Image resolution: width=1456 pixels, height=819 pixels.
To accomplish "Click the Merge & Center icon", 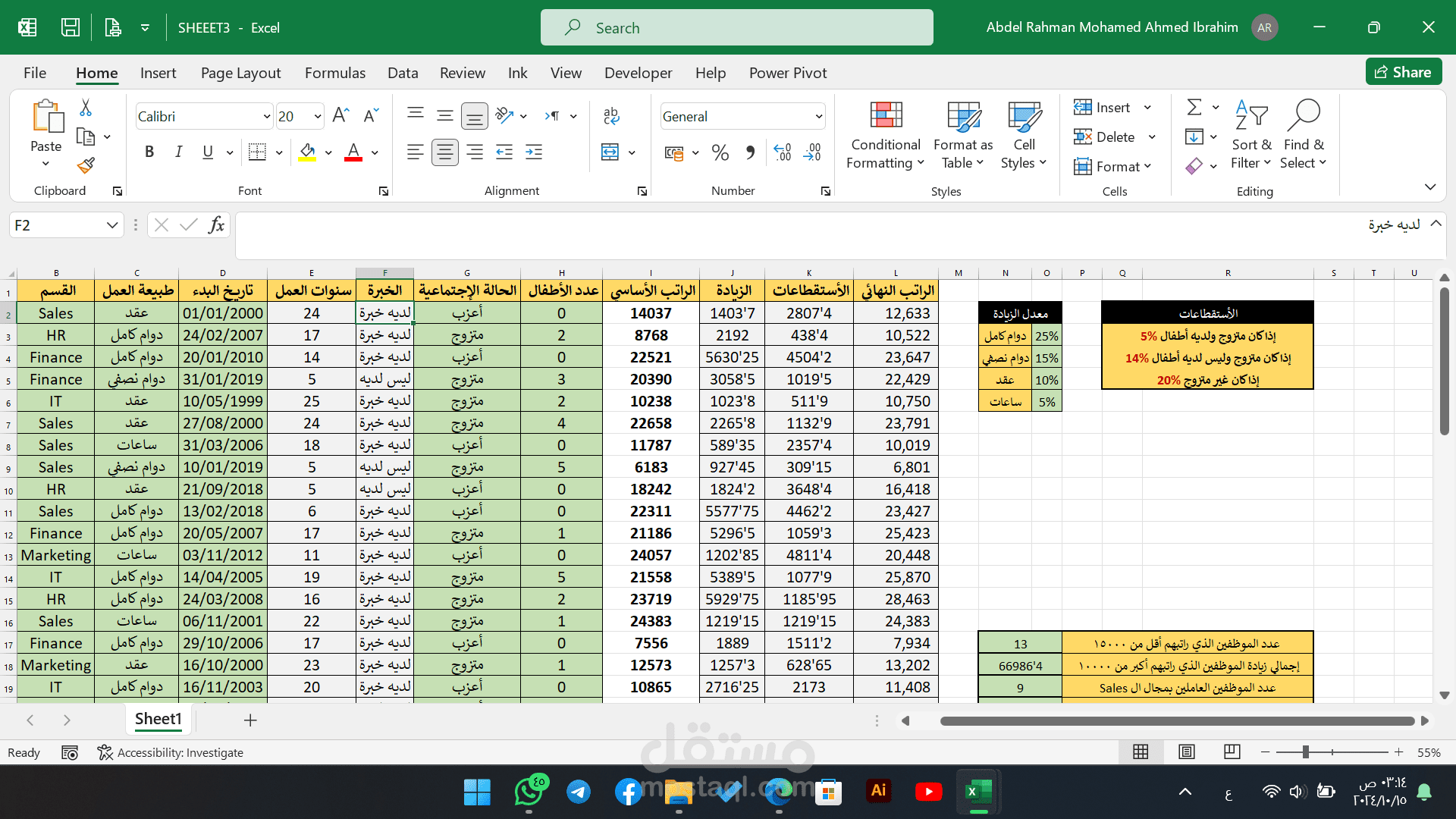I will click(610, 152).
